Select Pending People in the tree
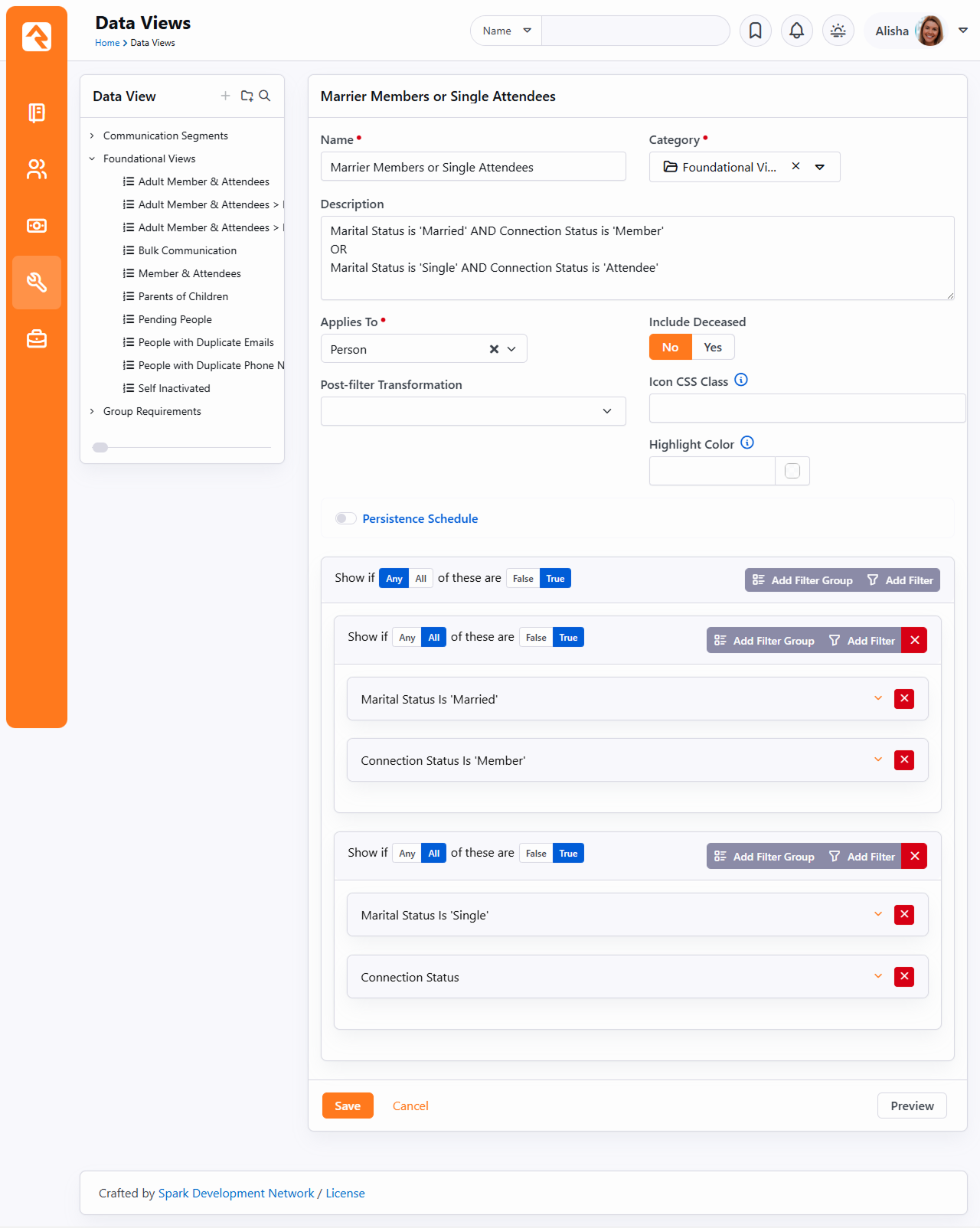 [175, 319]
